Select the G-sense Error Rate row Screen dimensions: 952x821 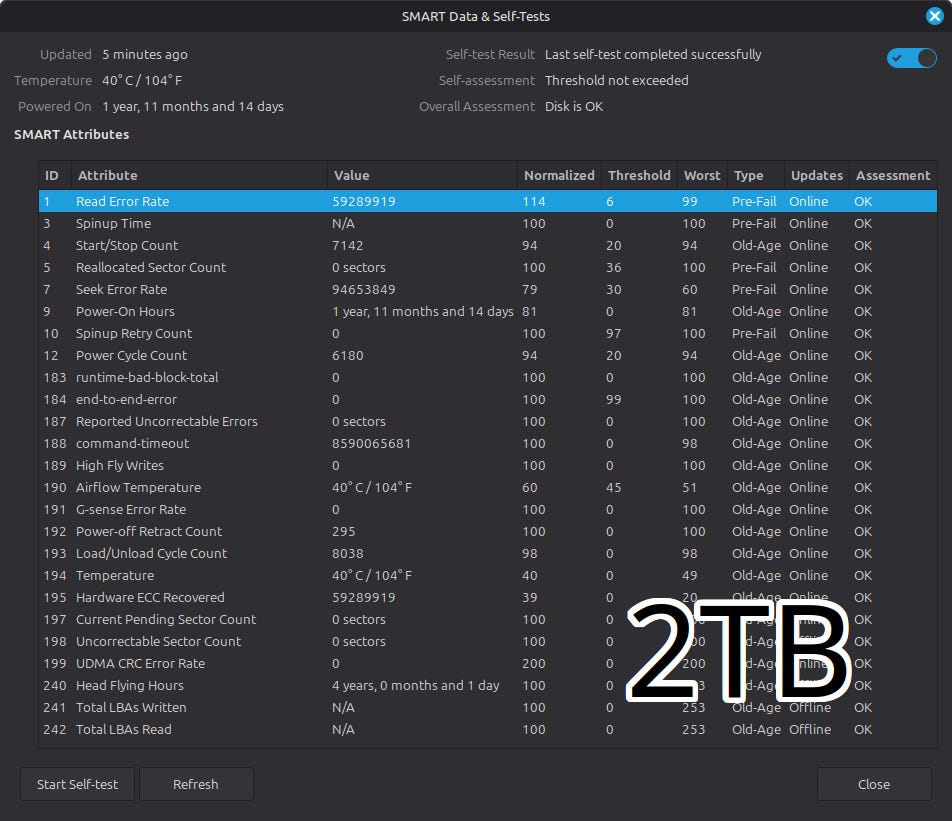tap(488, 509)
